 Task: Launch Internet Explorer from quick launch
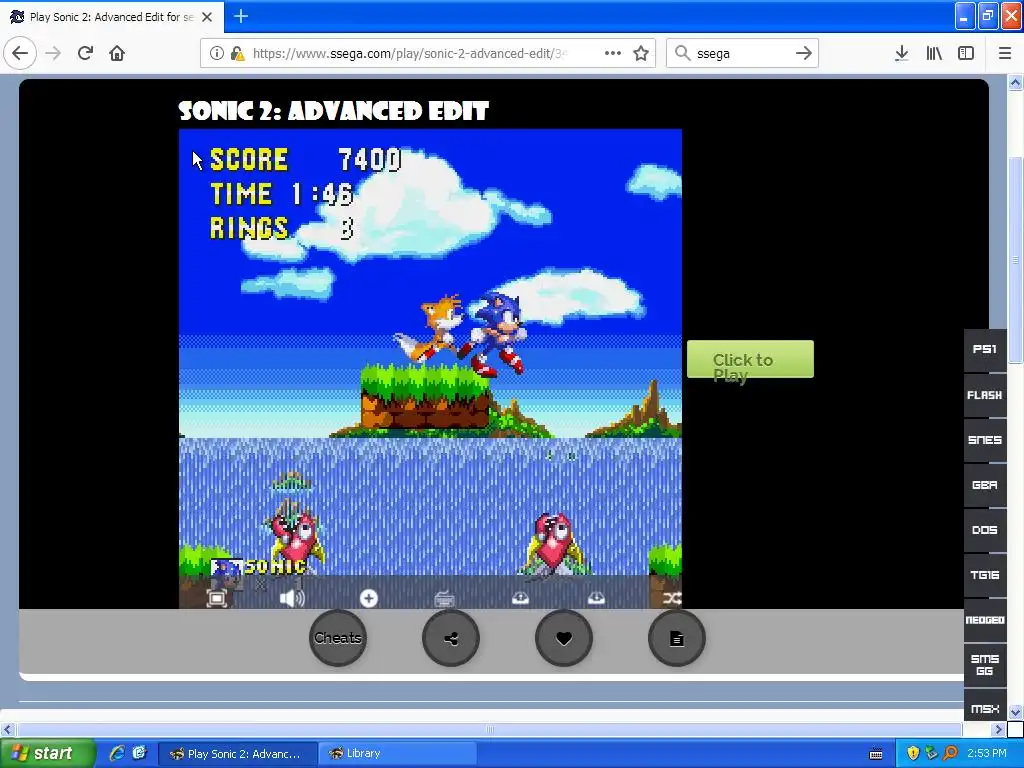pyautogui.click(x=118, y=753)
